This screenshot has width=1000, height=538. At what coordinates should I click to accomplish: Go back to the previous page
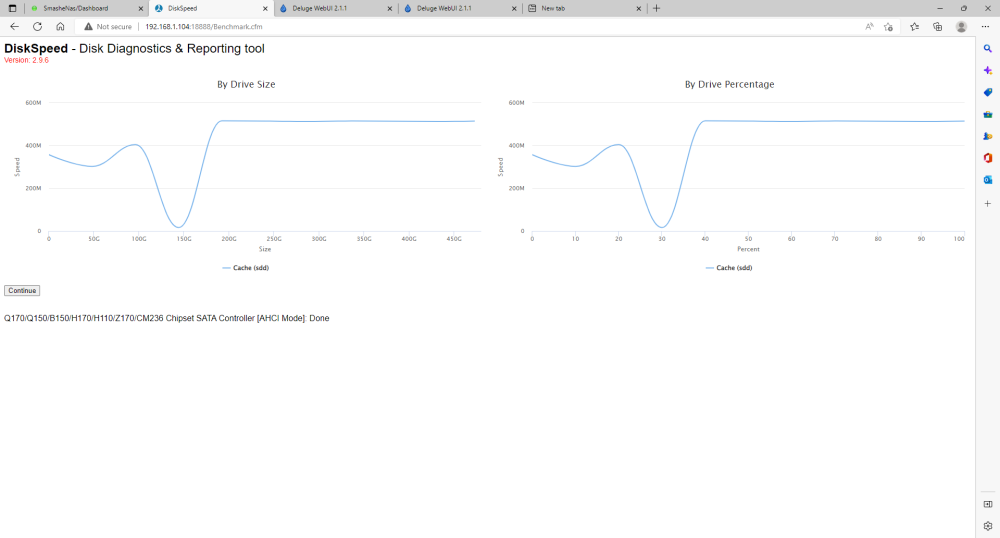pyautogui.click(x=15, y=27)
